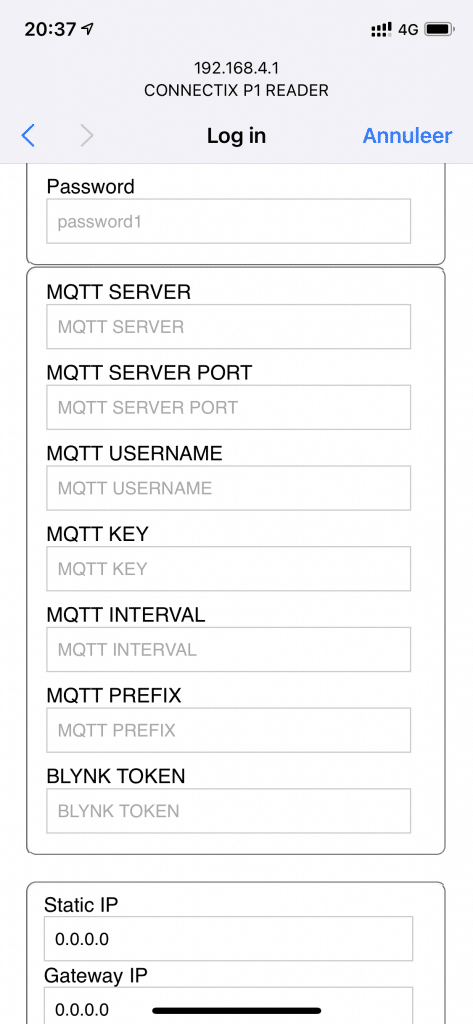This screenshot has height=1024, width=473.
Task: Tap the home indicator bar
Action: pyautogui.click(x=236, y=1010)
